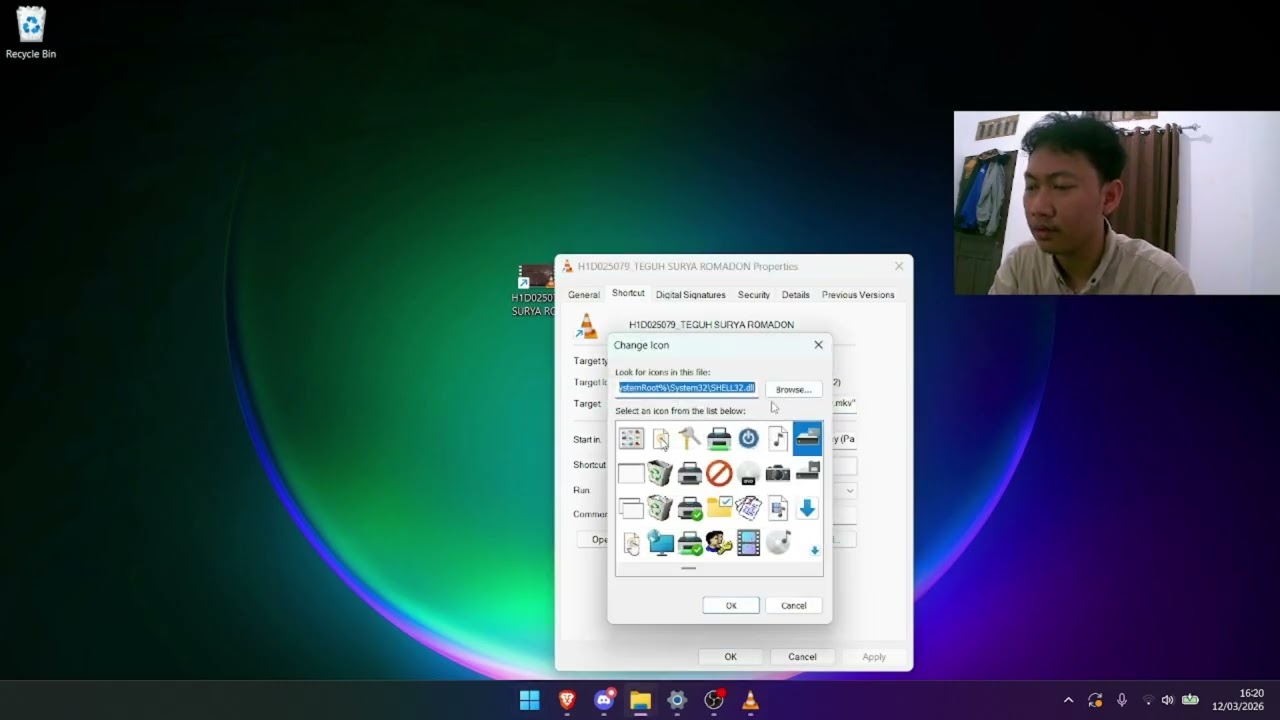Click OK in the Properties window
1280x720 pixels.
tap(730, 657)
